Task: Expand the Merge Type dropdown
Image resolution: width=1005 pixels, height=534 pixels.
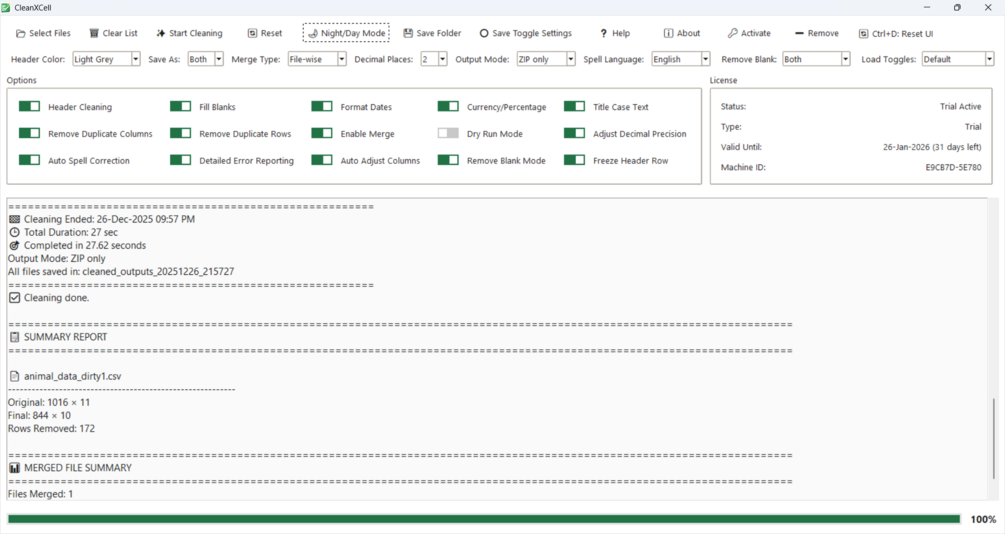Action: [x=317, y=59]
